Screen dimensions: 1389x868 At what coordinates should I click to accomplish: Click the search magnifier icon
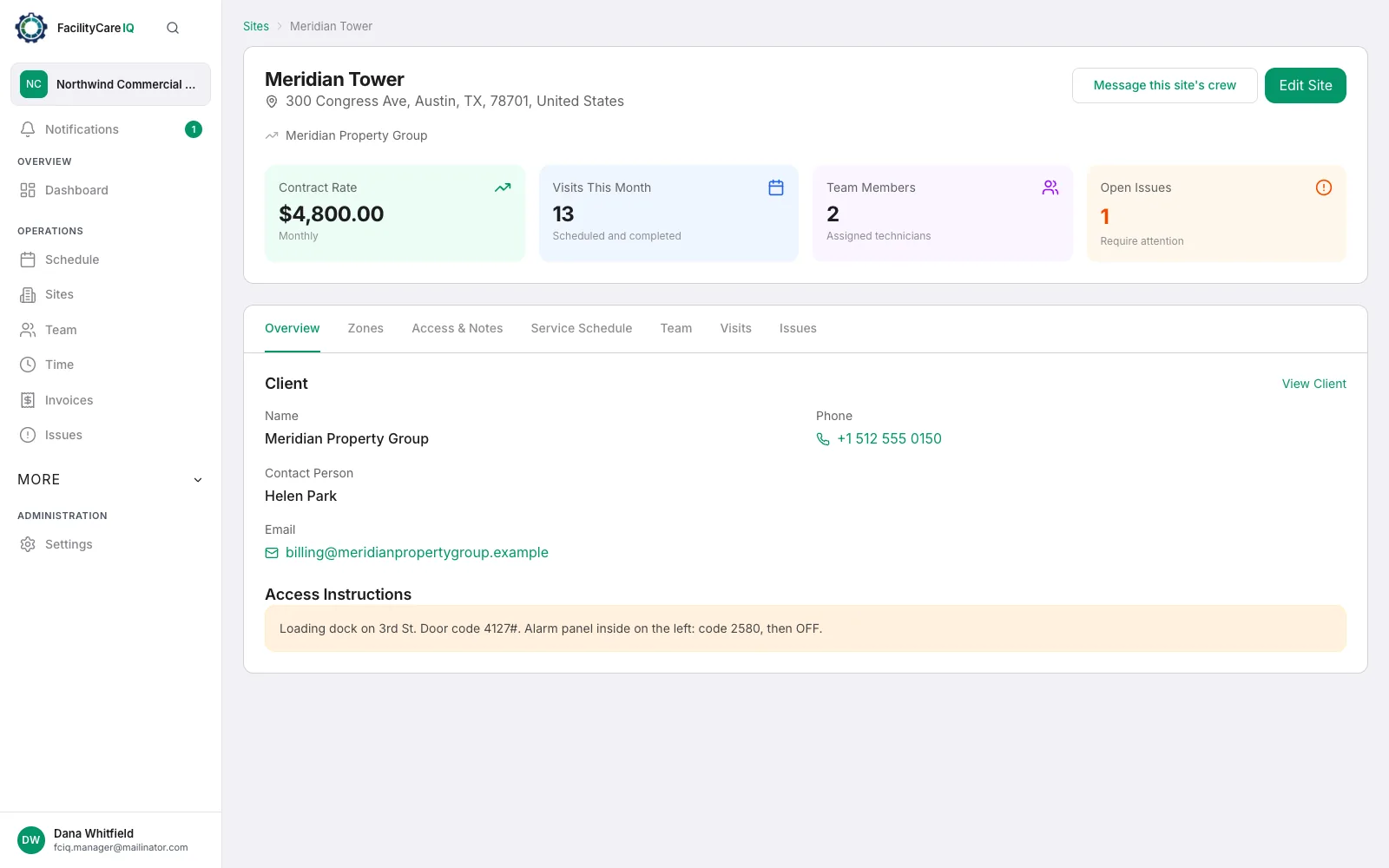(173, 28)
